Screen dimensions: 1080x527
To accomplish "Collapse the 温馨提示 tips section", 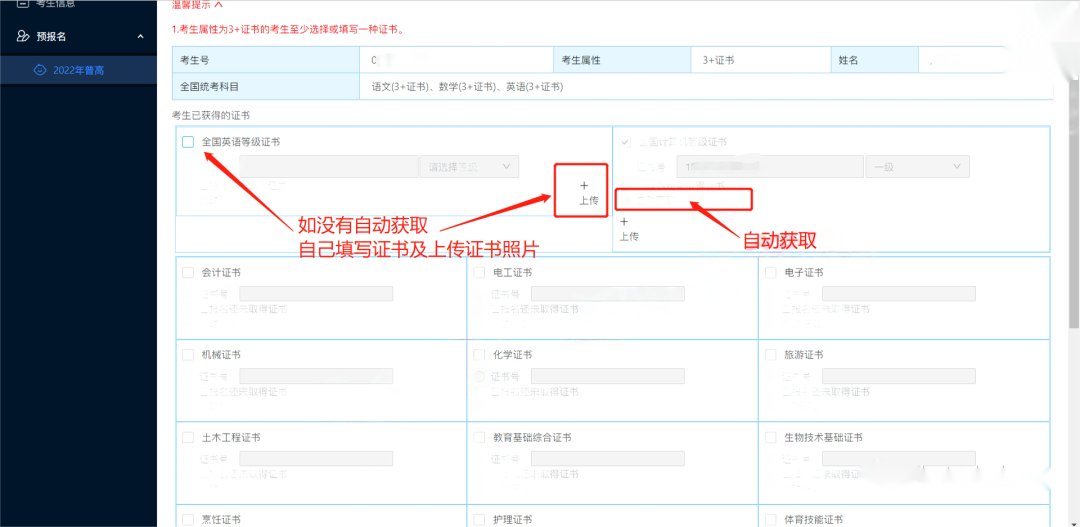I will click(x=219, y=5).
